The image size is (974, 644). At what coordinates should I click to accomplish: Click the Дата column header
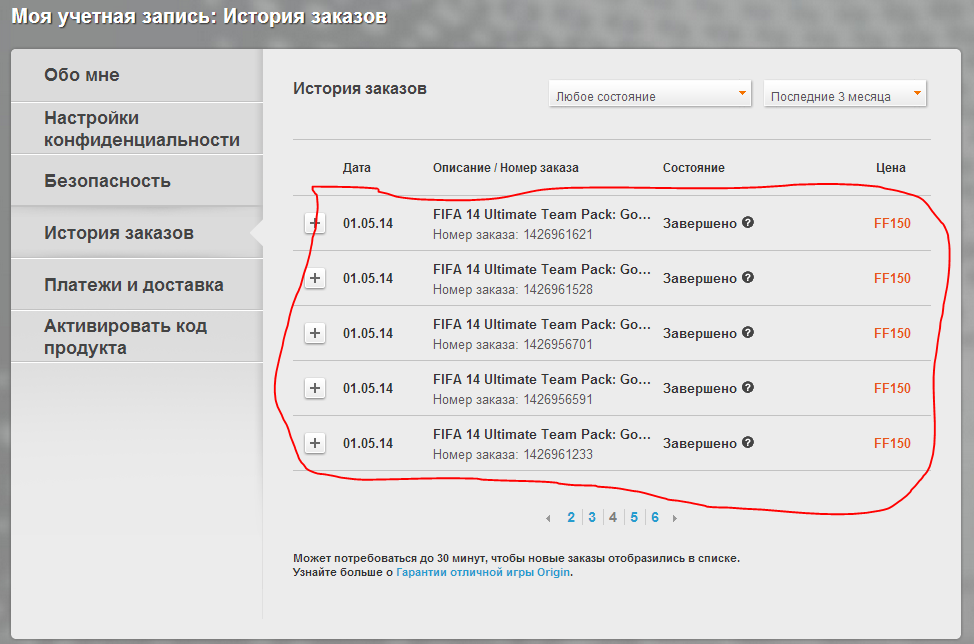pos(357,168)
